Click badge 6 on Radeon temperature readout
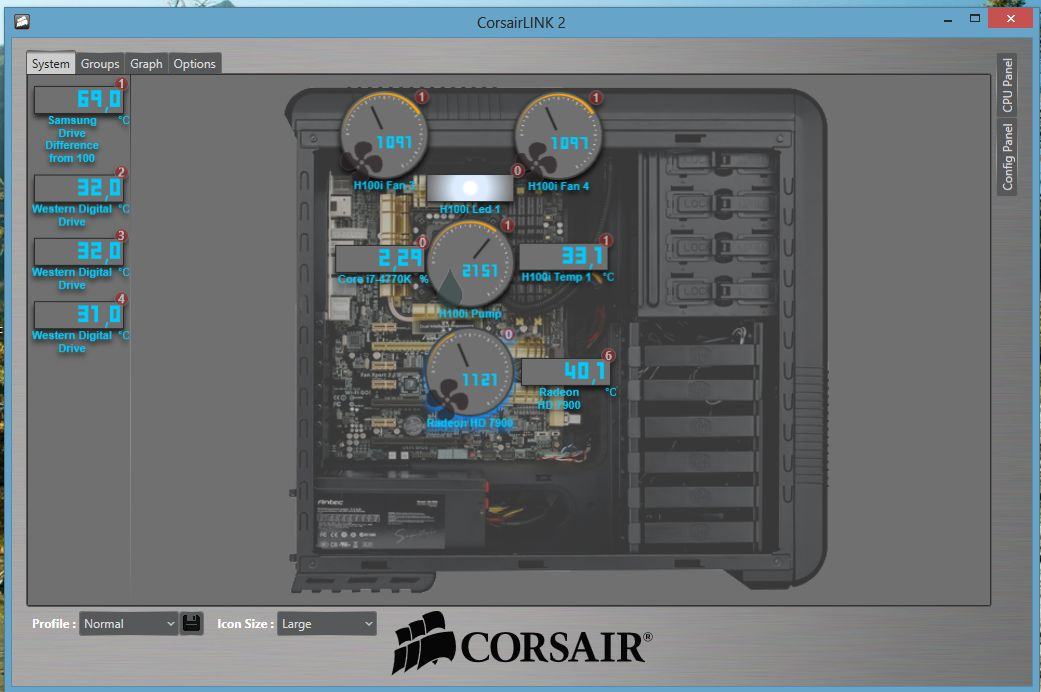The width and height of the screenshot is (1041, 692). pyautogui.click(x=608, y=355)
